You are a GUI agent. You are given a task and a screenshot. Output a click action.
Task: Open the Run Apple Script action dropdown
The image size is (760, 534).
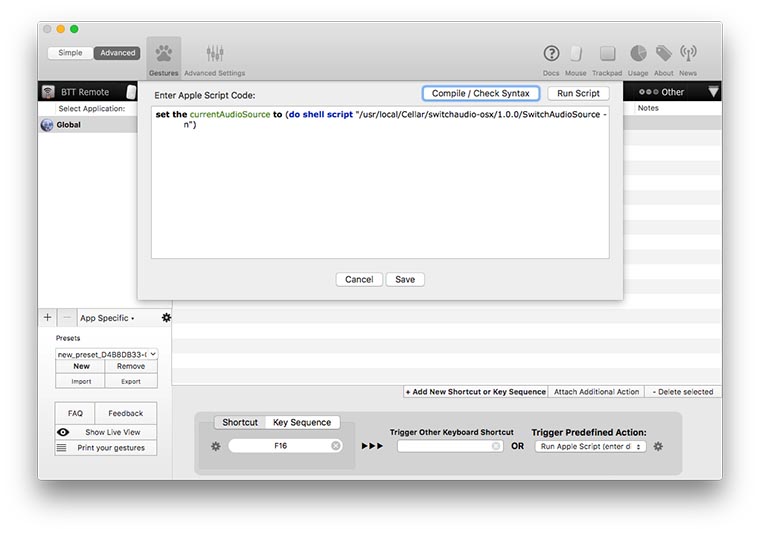click(x=590, y=446)
